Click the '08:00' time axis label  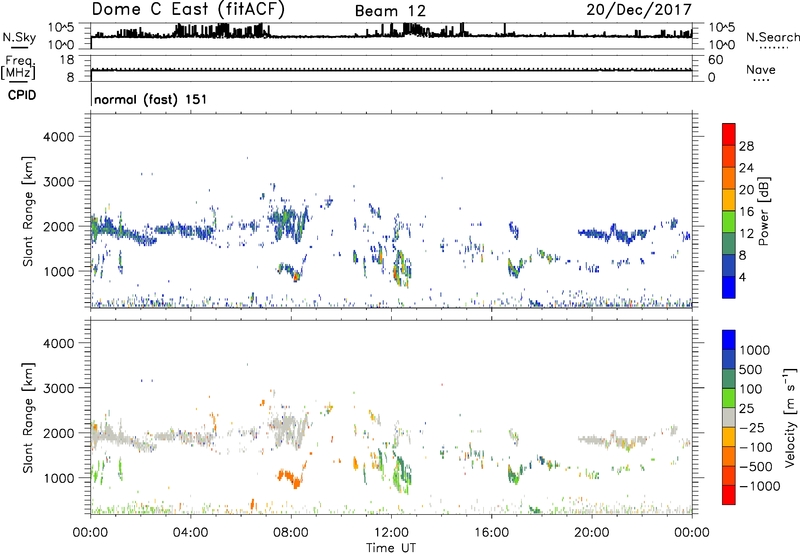(291, 533)
